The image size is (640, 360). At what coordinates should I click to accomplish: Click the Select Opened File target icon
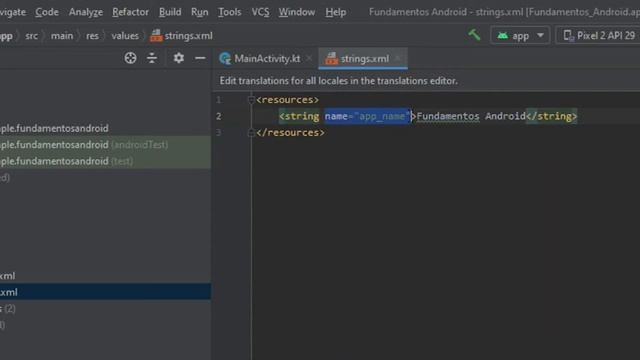(x=130, y=58)
